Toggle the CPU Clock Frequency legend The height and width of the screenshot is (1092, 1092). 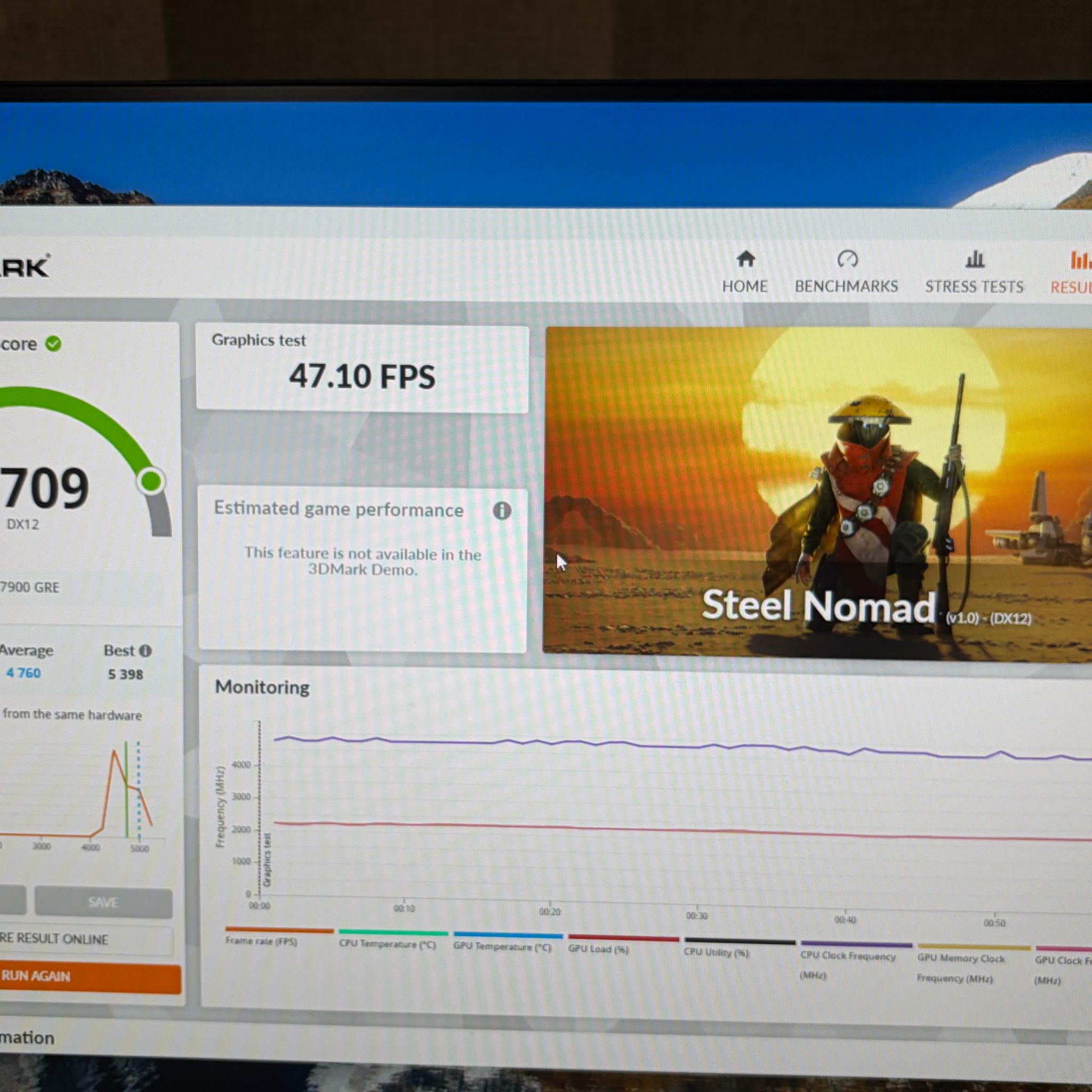tap(856, 961)
